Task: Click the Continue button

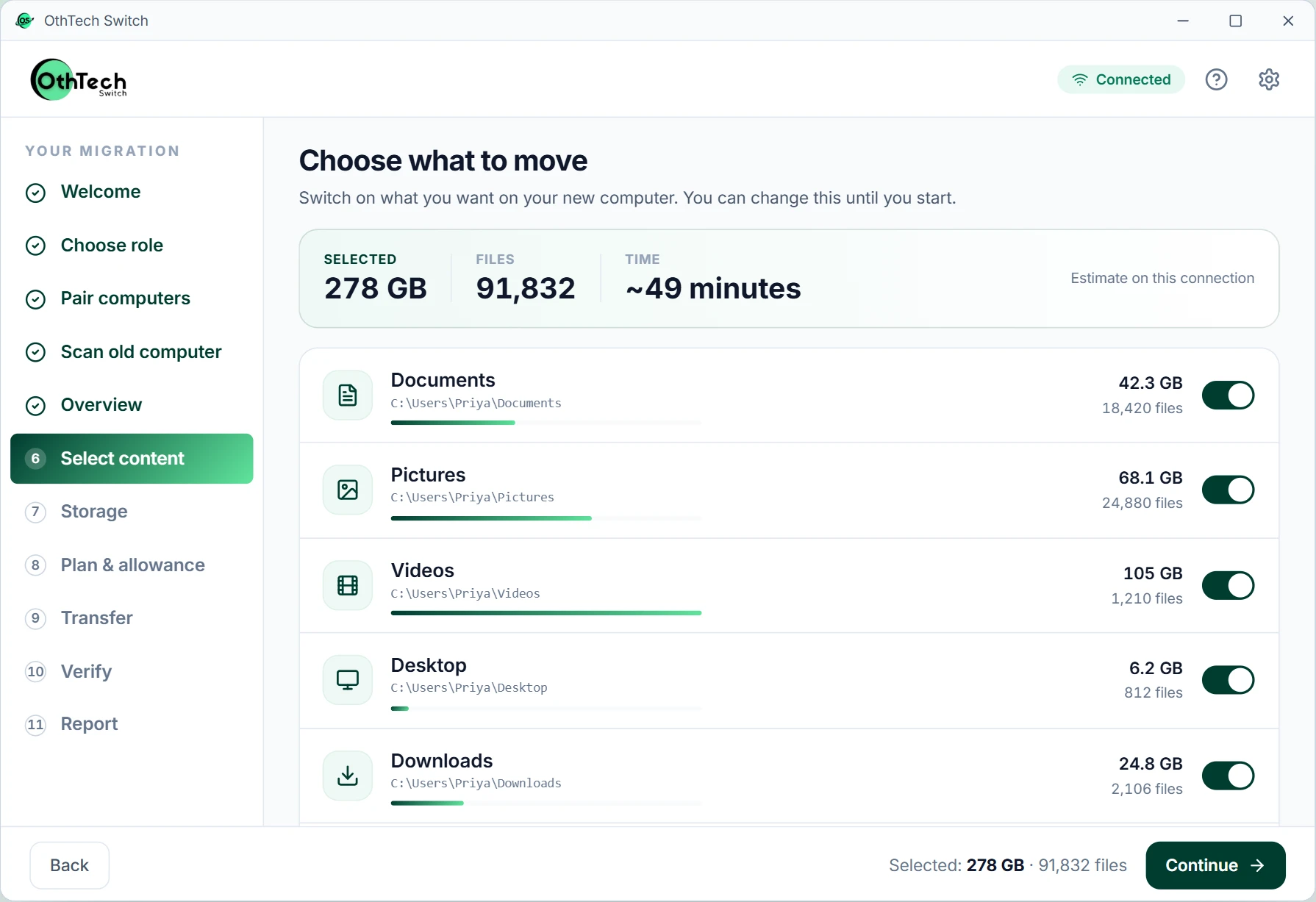Action: pos(1215,865)
